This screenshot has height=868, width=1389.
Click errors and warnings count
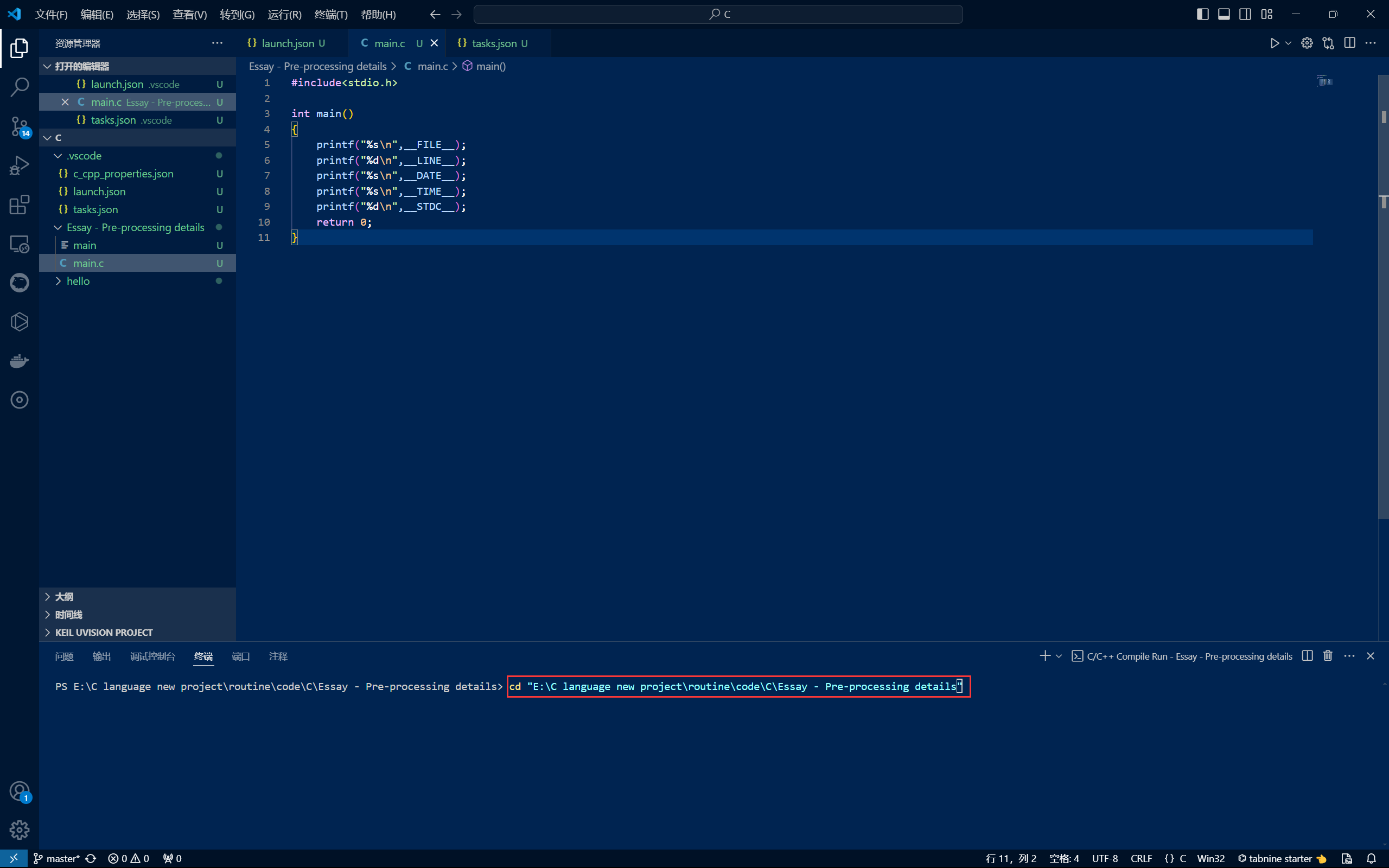(129, 858)
